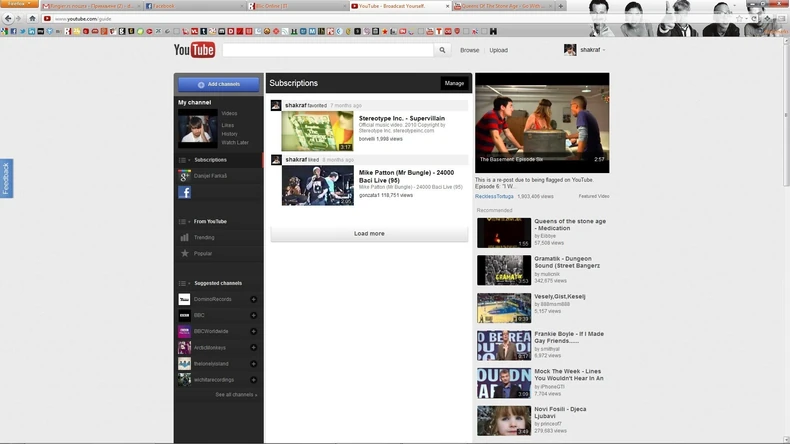The width and height of the screenshot is (790, 444).
Task: Click the search magnifier button
Action: [442, 50]
